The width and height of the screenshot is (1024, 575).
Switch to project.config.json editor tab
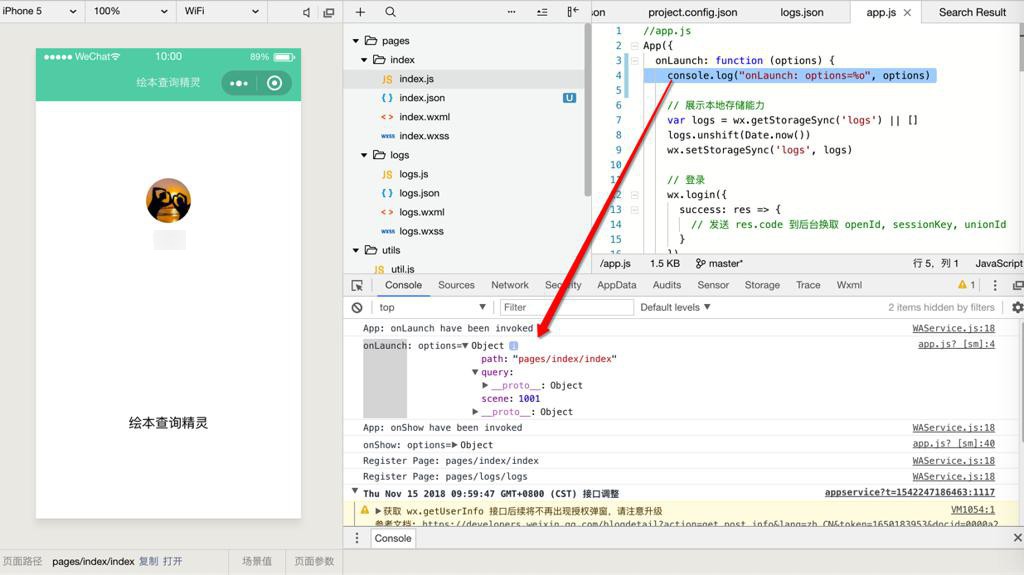pyautogui.click(x=692, y=12)
